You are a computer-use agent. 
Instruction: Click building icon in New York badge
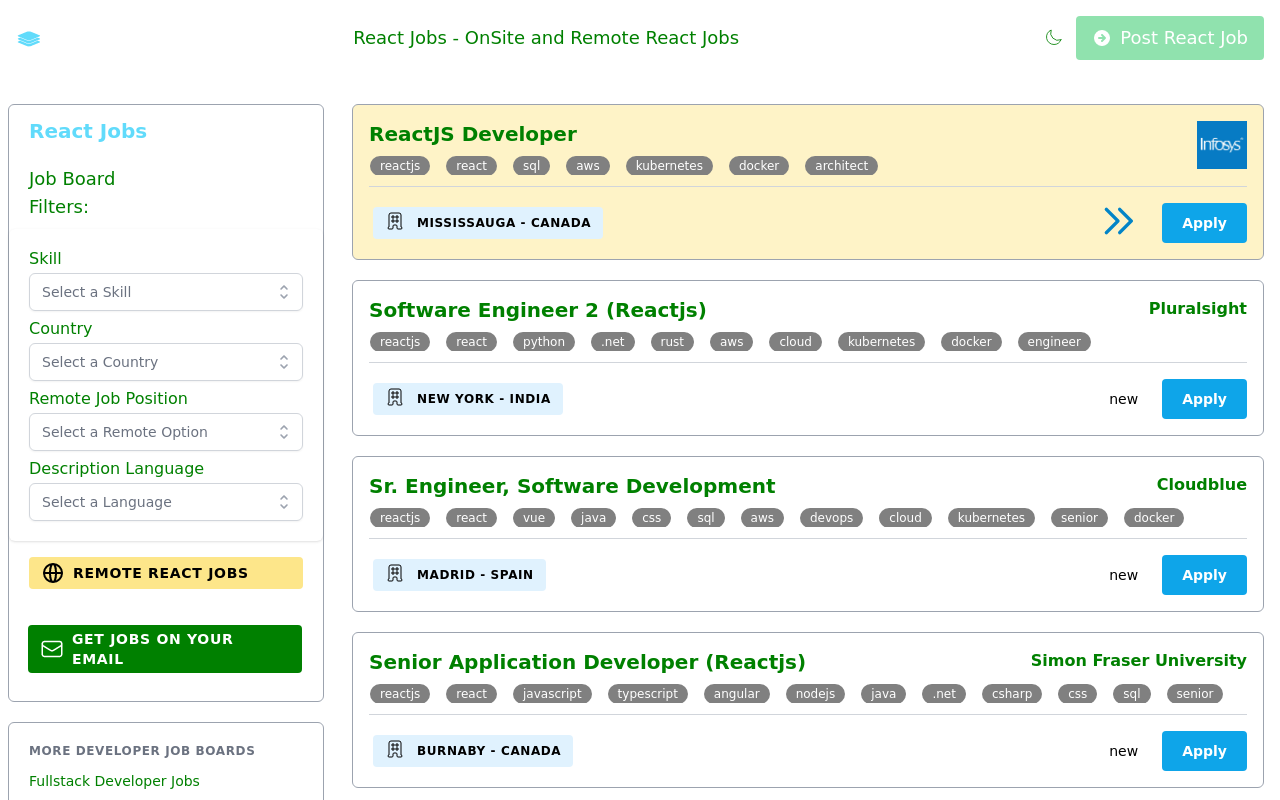395,398
